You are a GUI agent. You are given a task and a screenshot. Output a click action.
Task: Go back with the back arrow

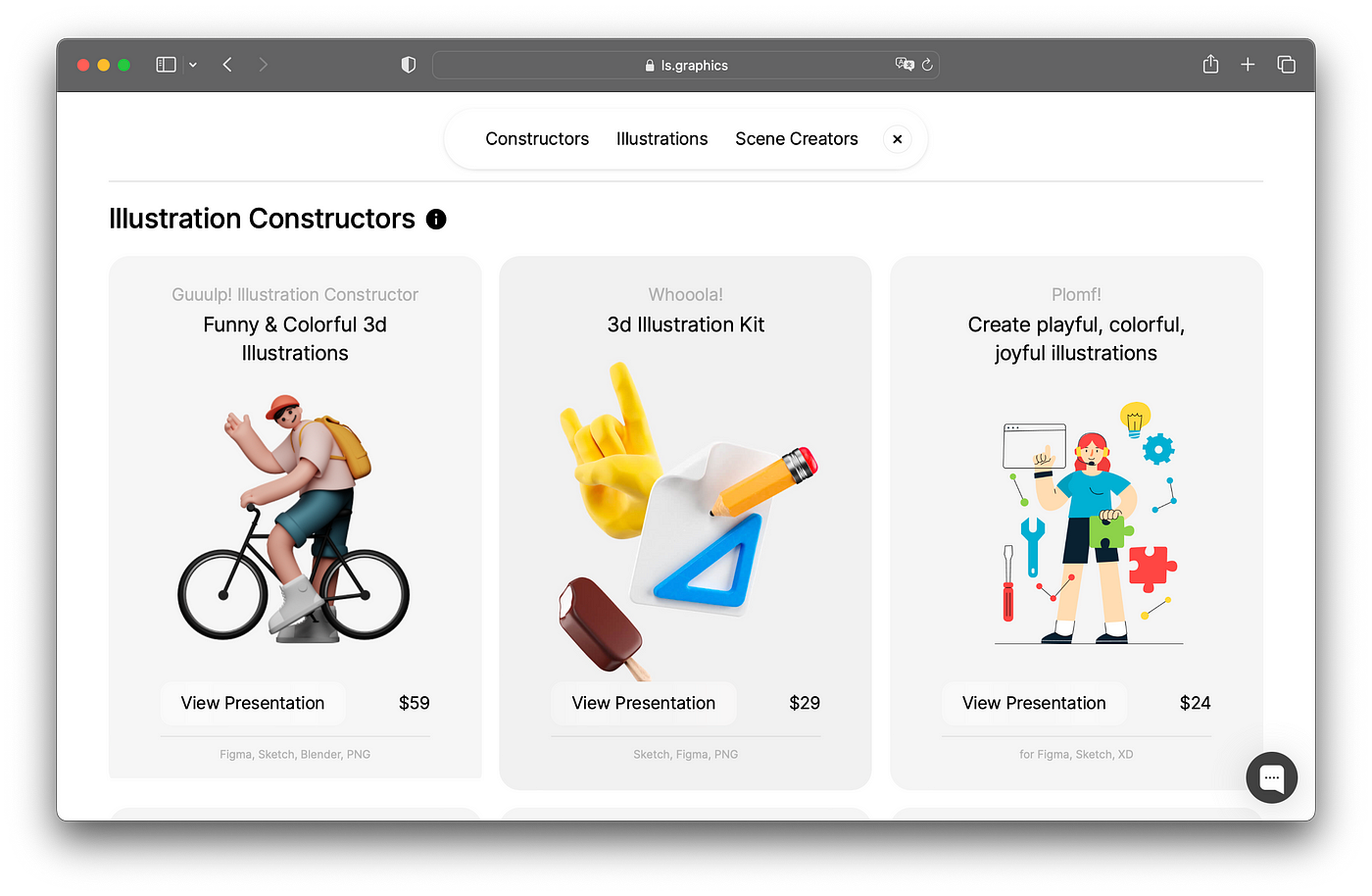pyautogui.click(x=227, y=65)
